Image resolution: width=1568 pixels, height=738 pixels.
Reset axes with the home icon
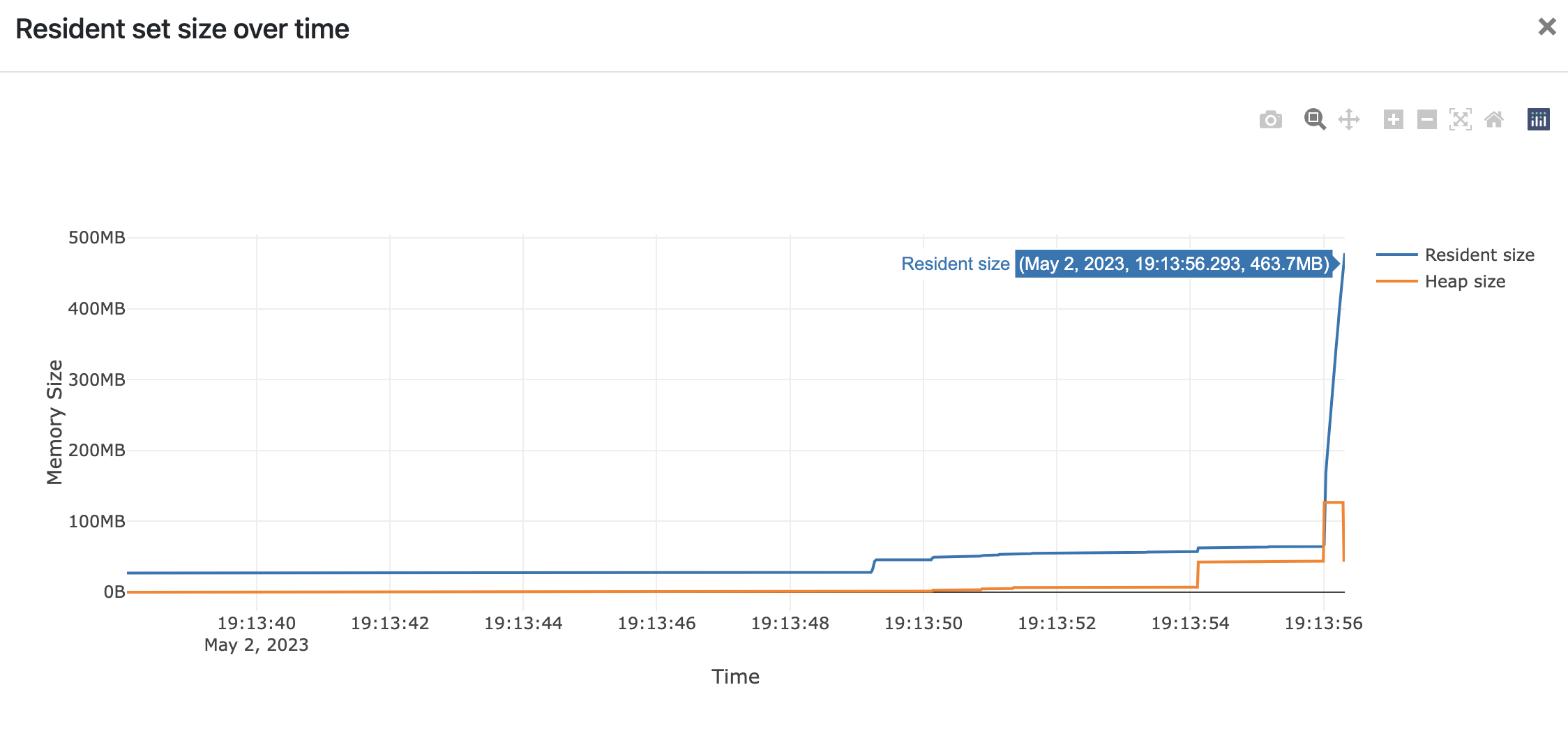pyautogui.click(x=1493, y=120)
